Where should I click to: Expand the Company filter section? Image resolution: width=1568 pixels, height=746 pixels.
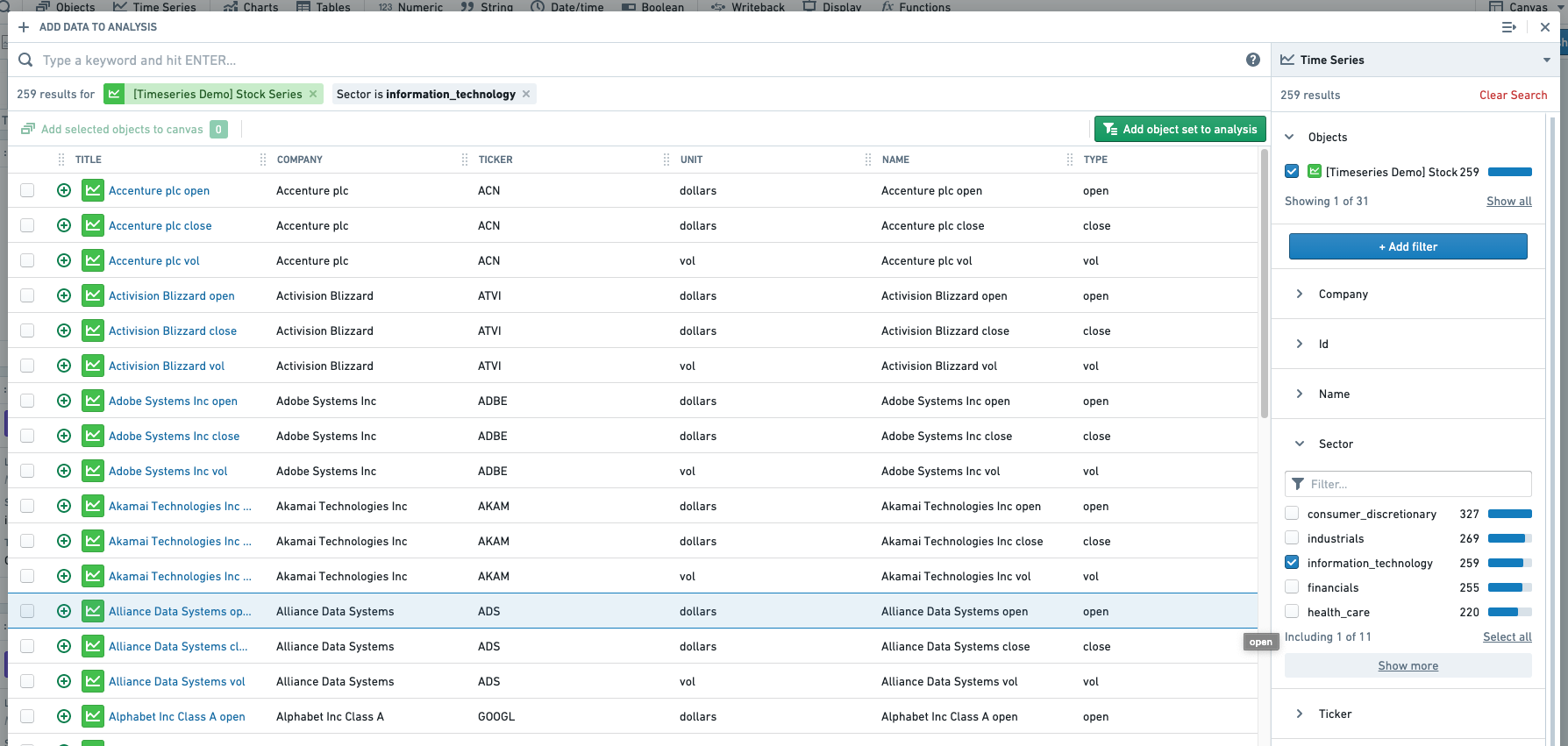click(x=1300, y=294)
